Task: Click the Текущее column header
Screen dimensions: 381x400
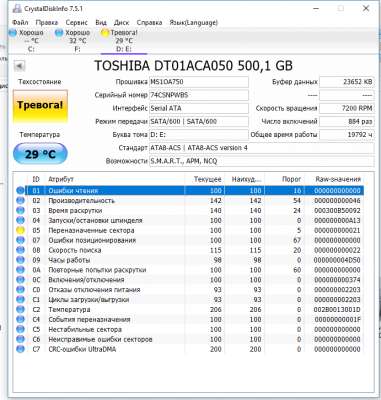Action: point(205,179)
